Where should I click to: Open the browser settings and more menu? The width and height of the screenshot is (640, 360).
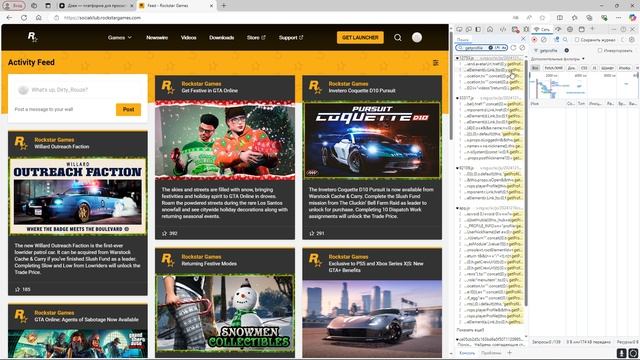[x=618, y=18]
